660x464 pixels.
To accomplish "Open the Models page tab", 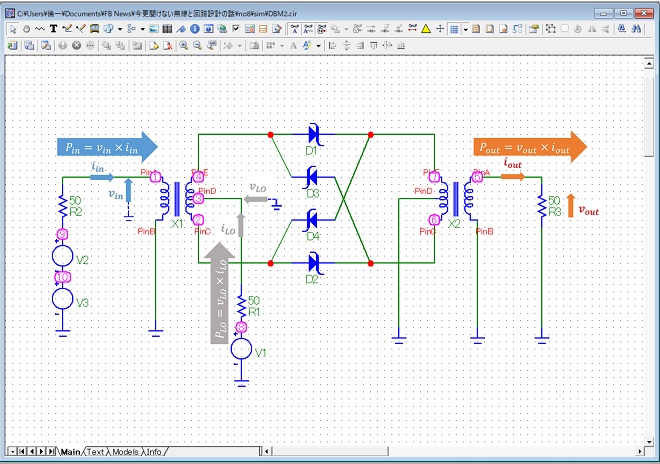I will (x=125, y=452).
